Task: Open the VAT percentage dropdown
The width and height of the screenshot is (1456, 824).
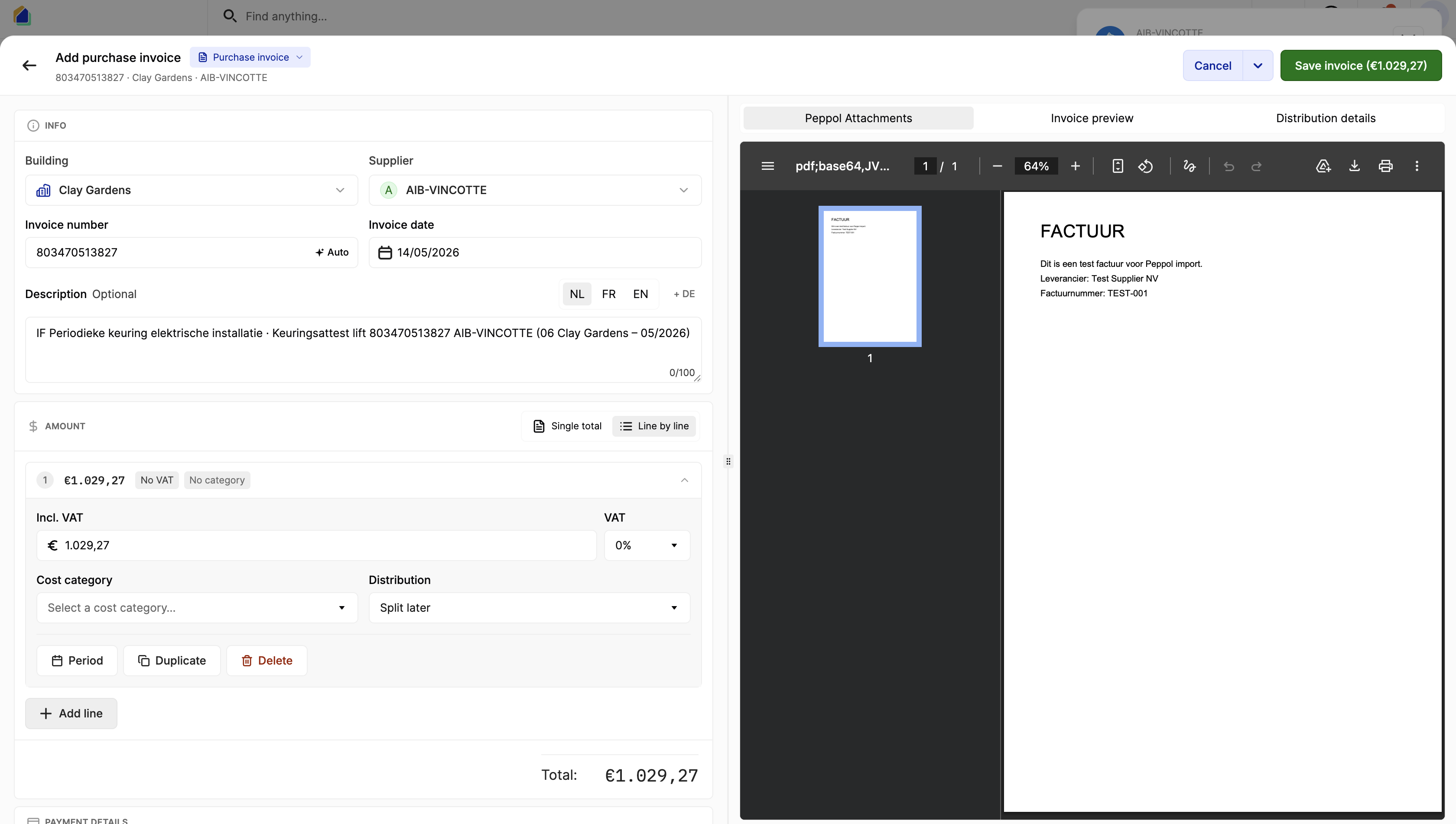Action: (647, 545)
